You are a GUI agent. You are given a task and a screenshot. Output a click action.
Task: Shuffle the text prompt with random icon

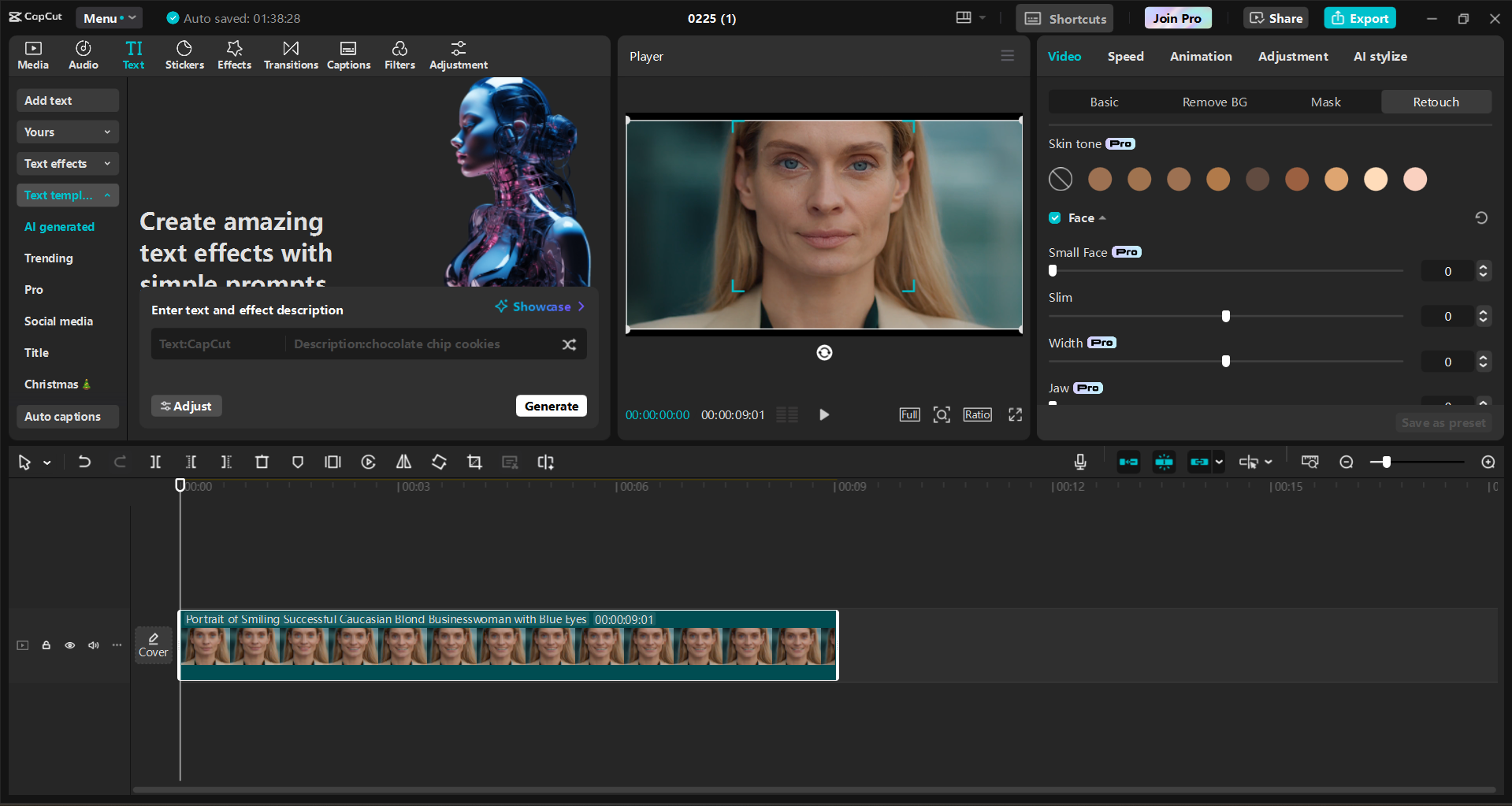[x=569, y=344]
